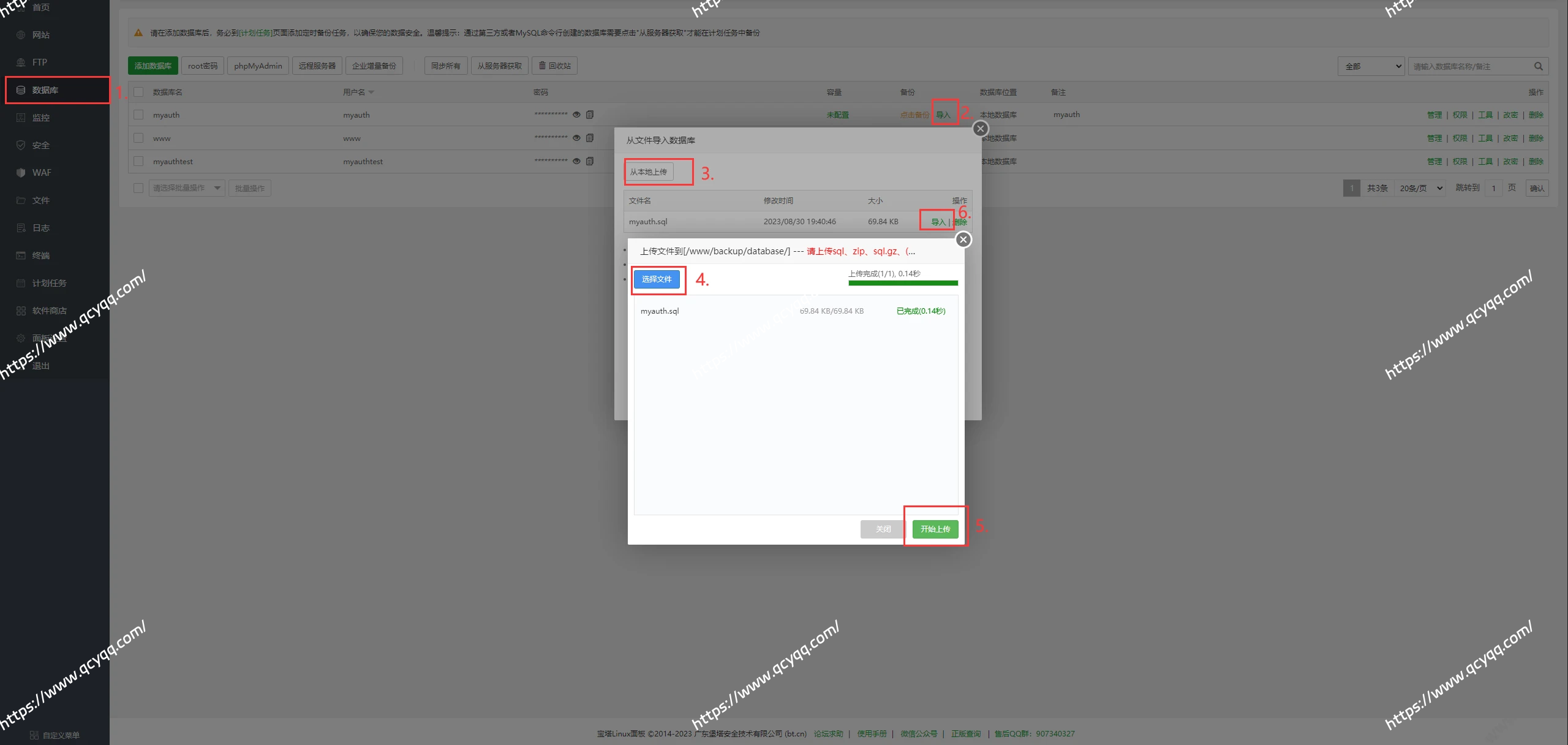Open the batch operation dropdown
The height and width of the screenshot is (745, 1568).
pos(187,188)
